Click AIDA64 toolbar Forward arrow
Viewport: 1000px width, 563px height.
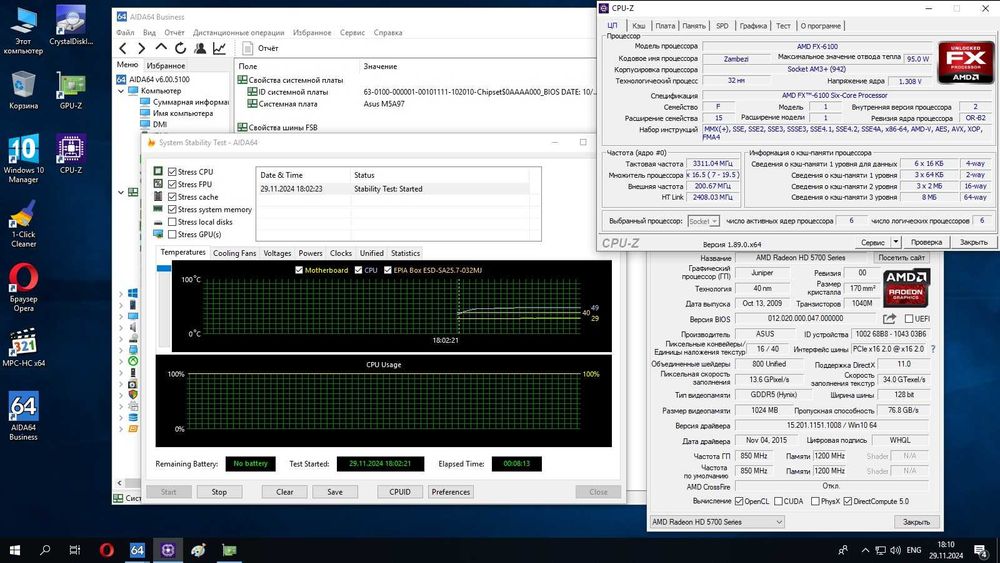[x=142, y=48]
